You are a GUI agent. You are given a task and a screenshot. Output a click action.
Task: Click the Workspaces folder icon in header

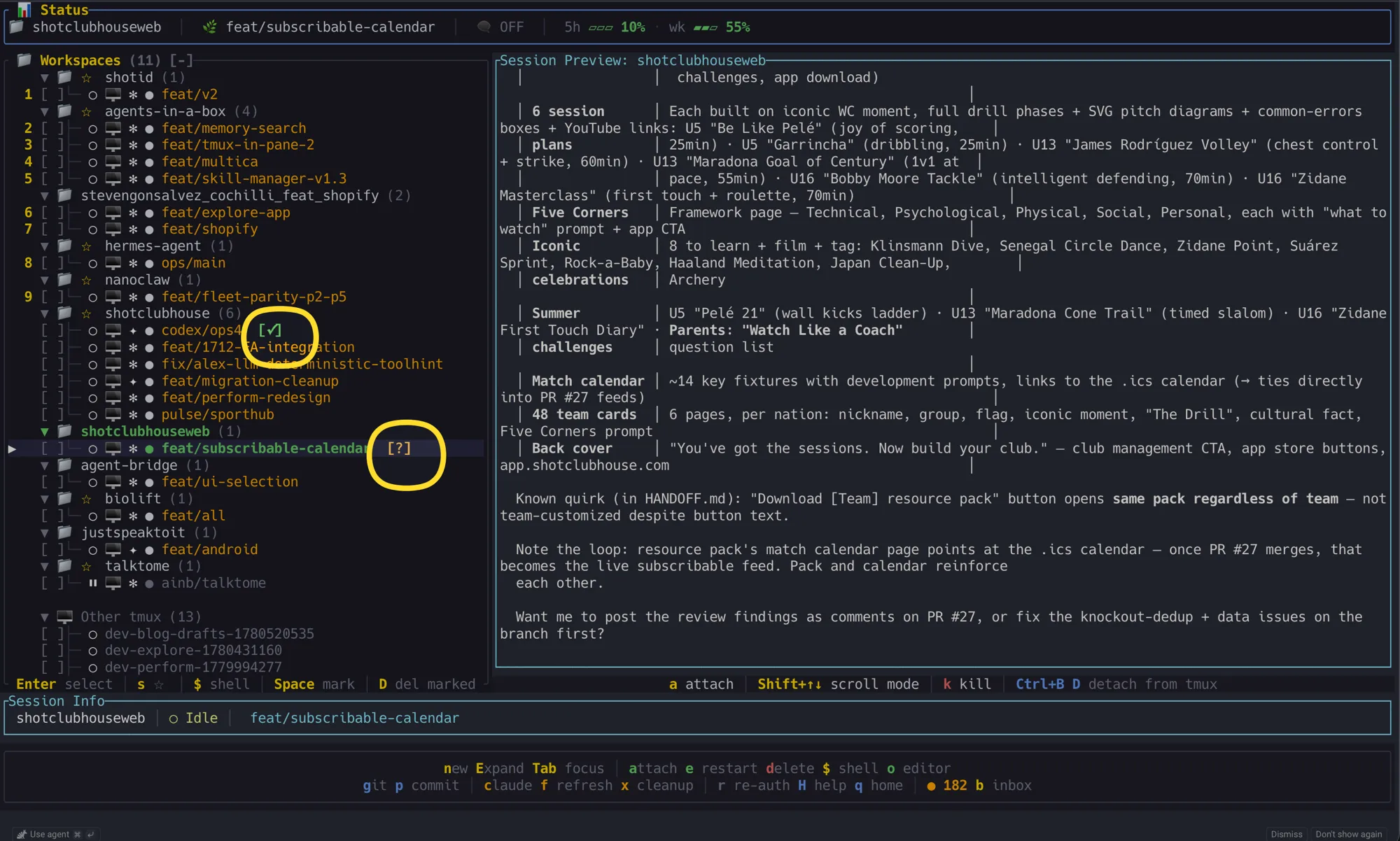(x=24, y=60)
